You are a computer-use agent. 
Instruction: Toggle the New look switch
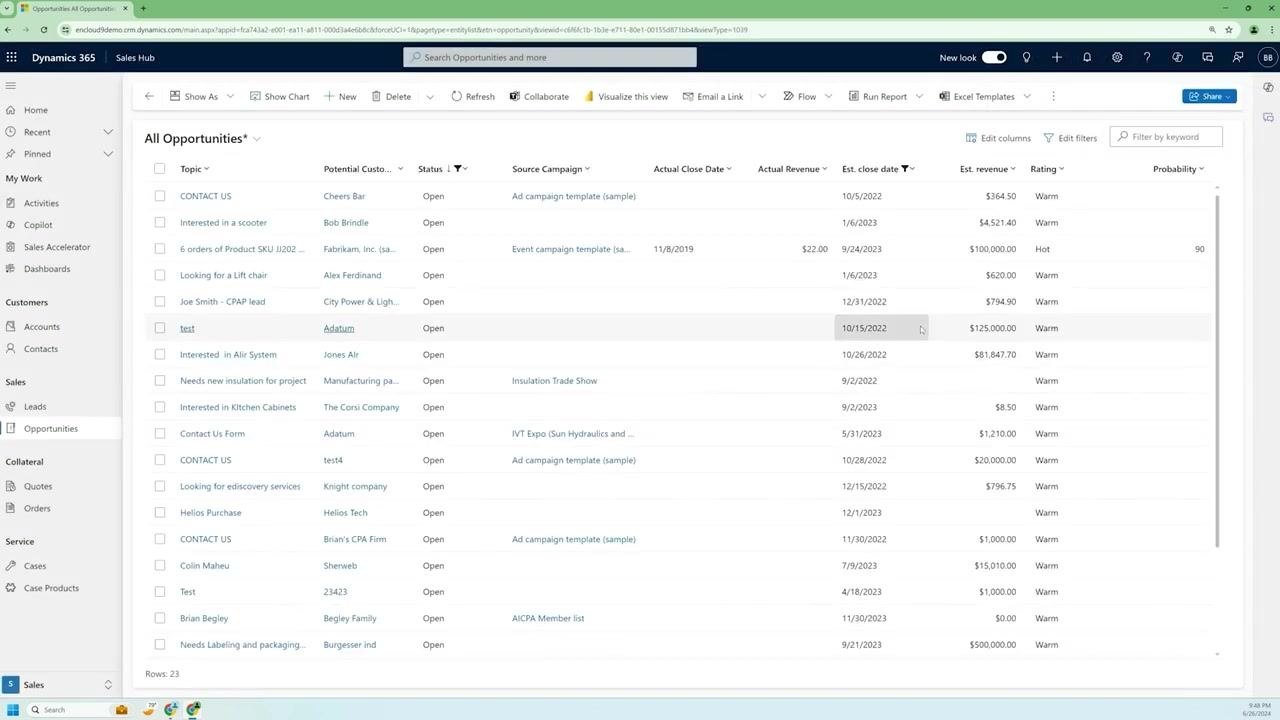(x=994, y=57)
